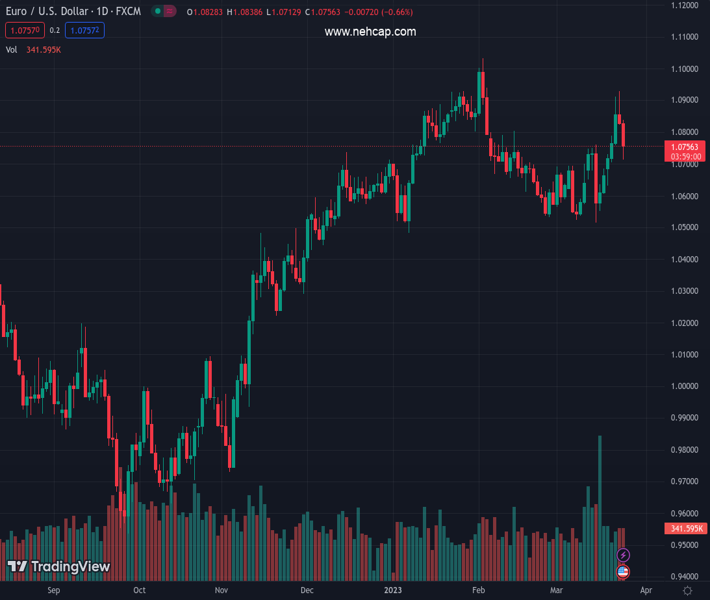This screenshot has height=600, width=710.
Task: Click the purple lightning event icon
Action: [x=623, y=555]
